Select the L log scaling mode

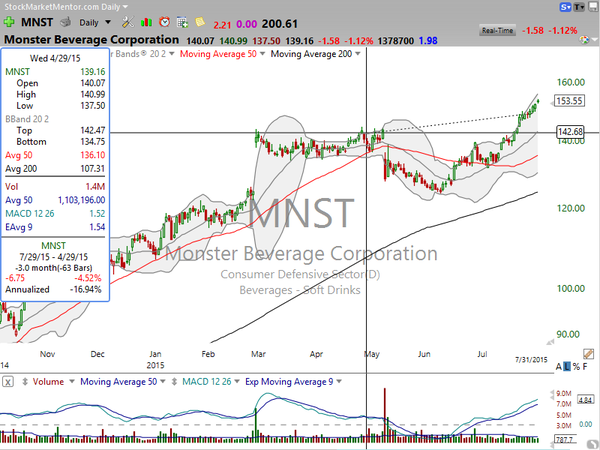point(567,367)
